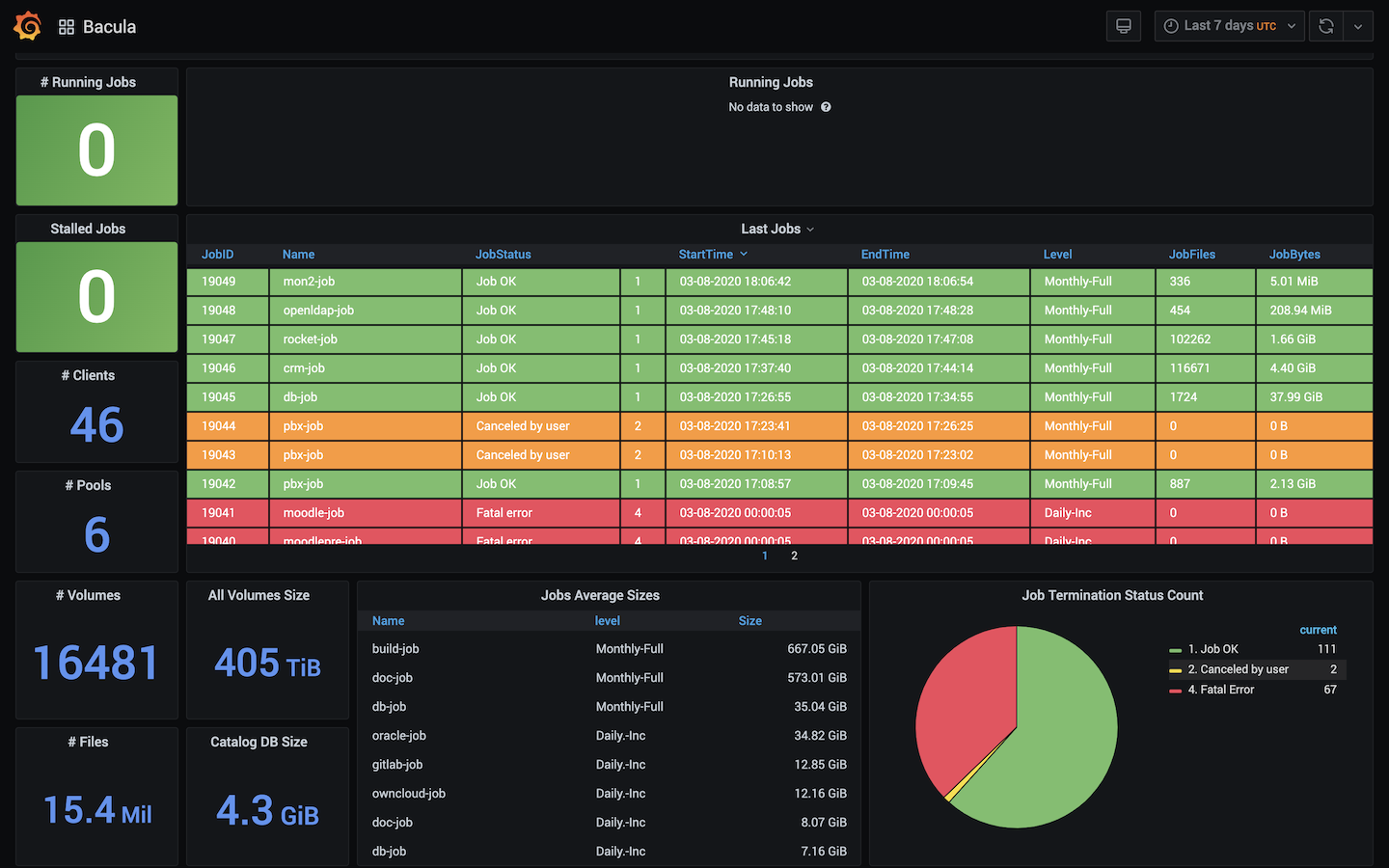Viewport: 1389px width, 868px height.
Task: Toggle the '1. Job OK' legend series
Action: click(1213, 649)
